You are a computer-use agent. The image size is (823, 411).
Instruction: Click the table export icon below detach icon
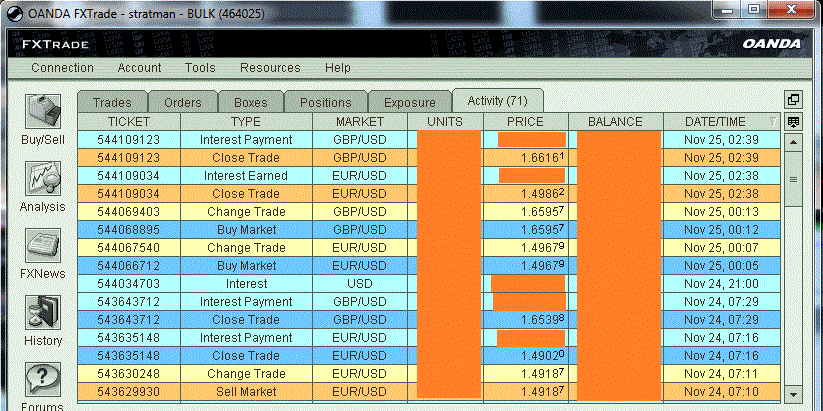(793, 122)
